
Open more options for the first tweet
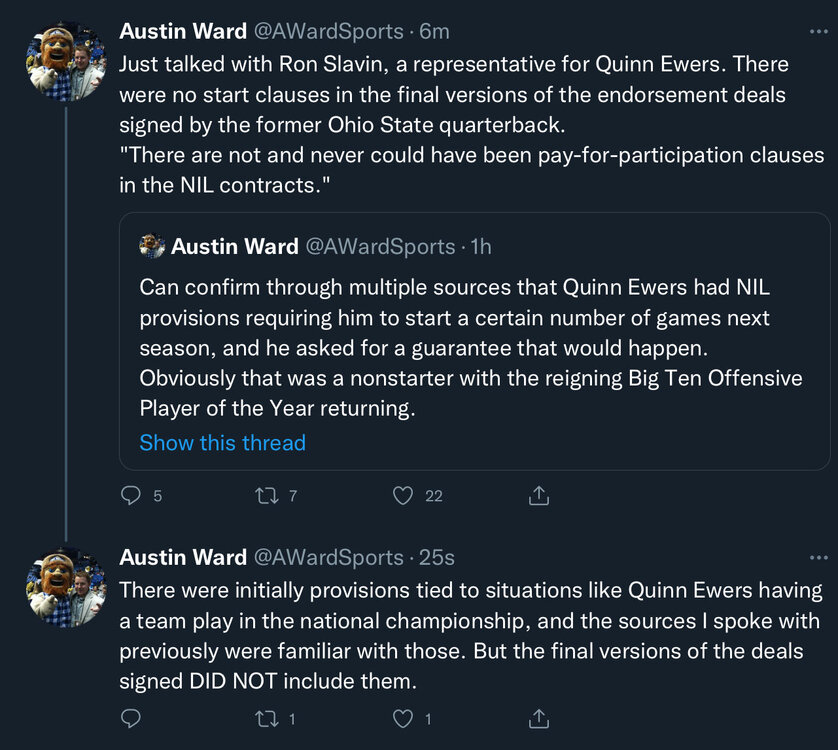click(x=818, y=32)
